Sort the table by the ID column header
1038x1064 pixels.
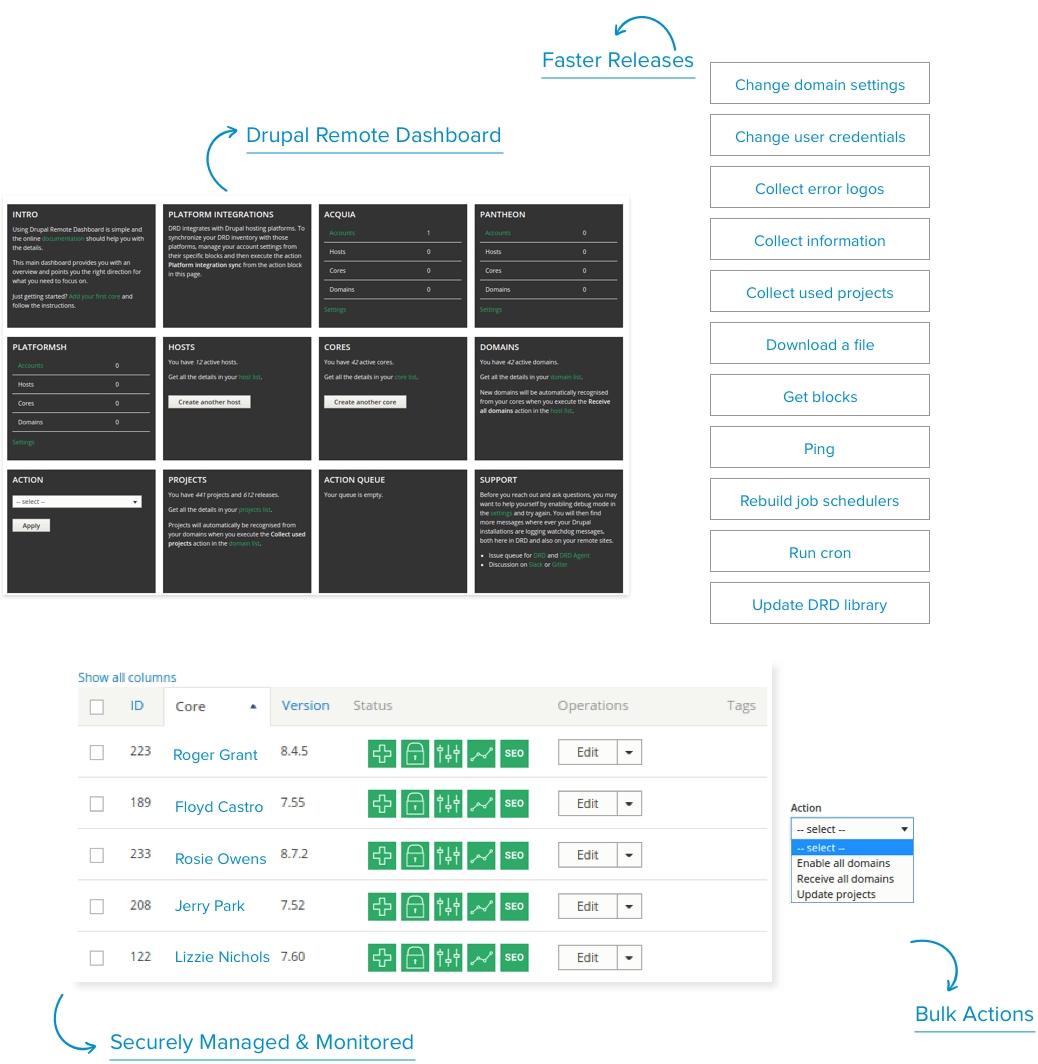(x=137, y=706)
